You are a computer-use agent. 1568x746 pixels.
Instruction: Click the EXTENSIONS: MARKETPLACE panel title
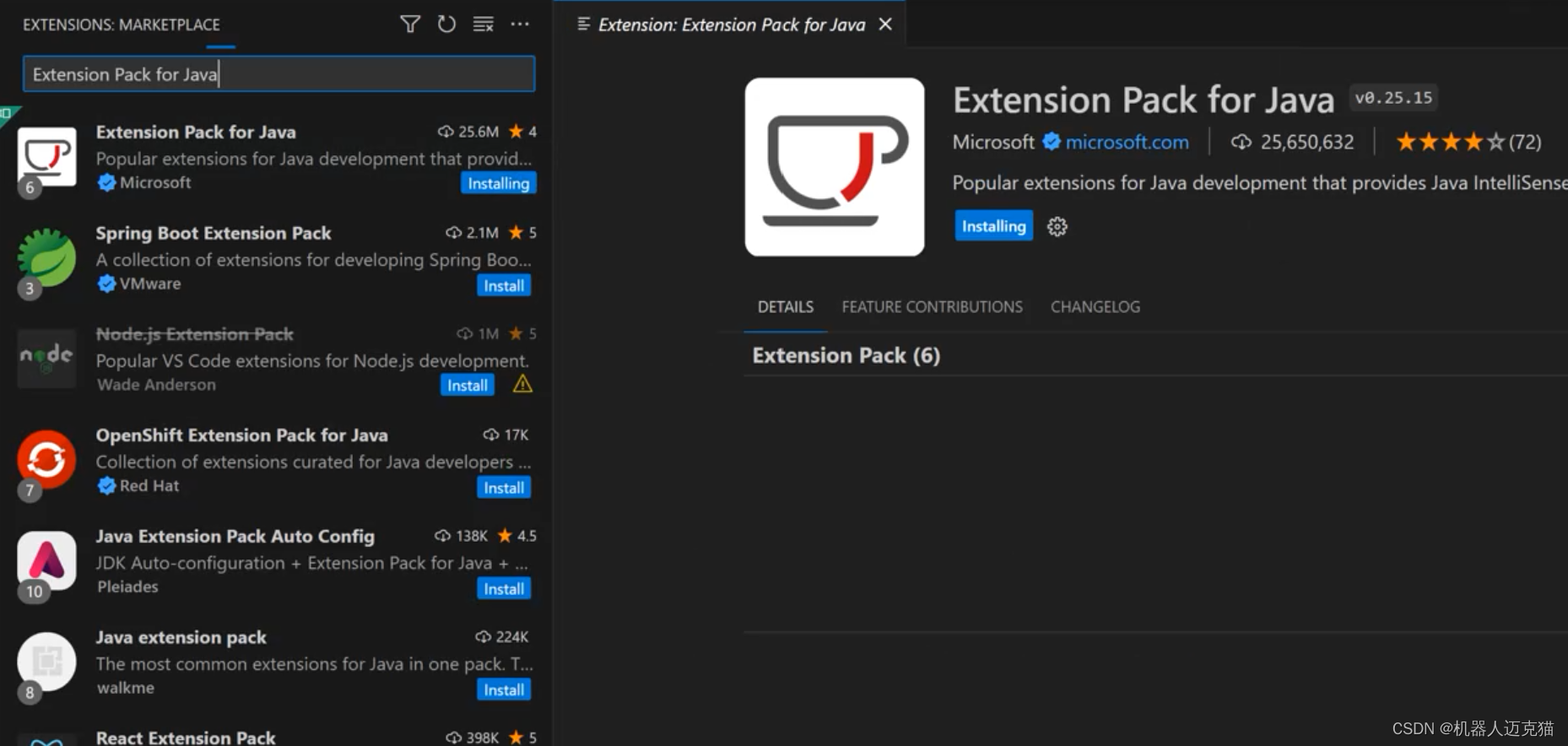[122, 24]
